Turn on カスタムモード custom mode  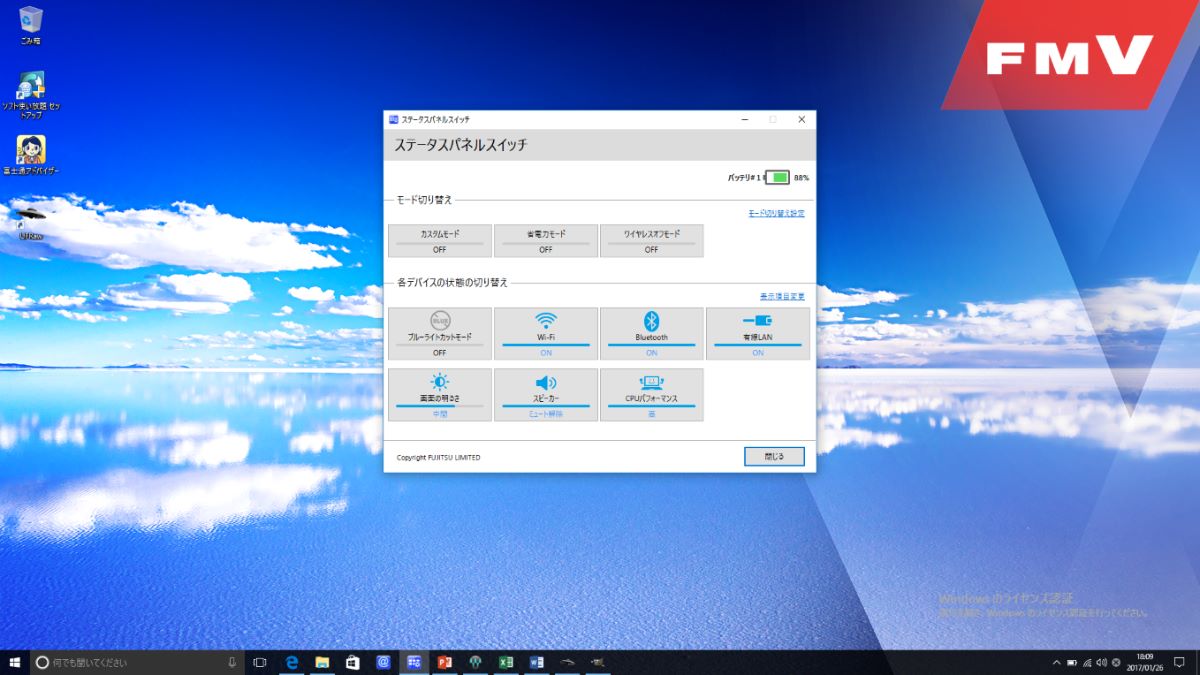click(440, 240)
